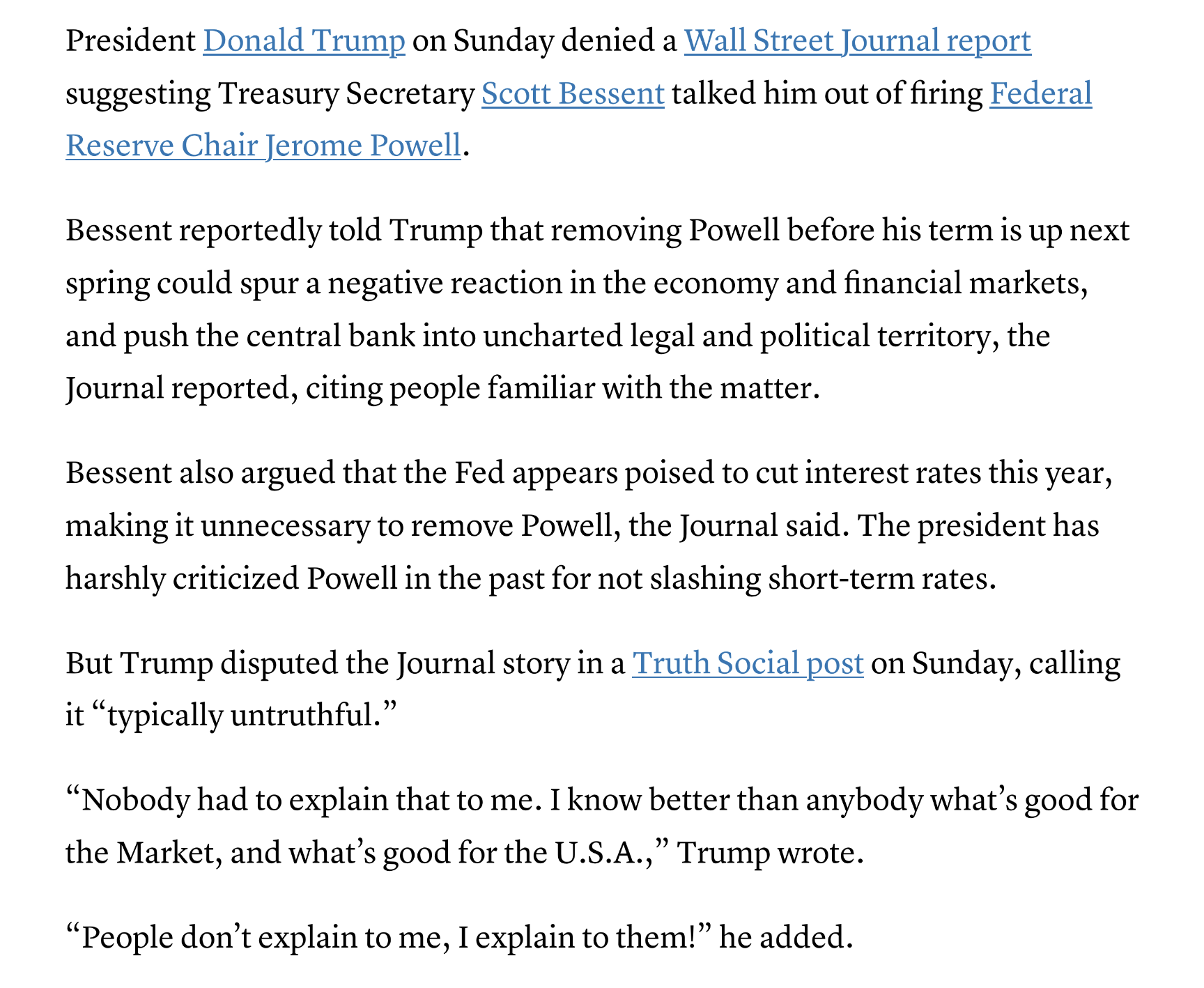The height and width of the screenshot is (988, 1204).
Task: Click the phrase 'slashing short-term rates'
Action: (823, 578)
